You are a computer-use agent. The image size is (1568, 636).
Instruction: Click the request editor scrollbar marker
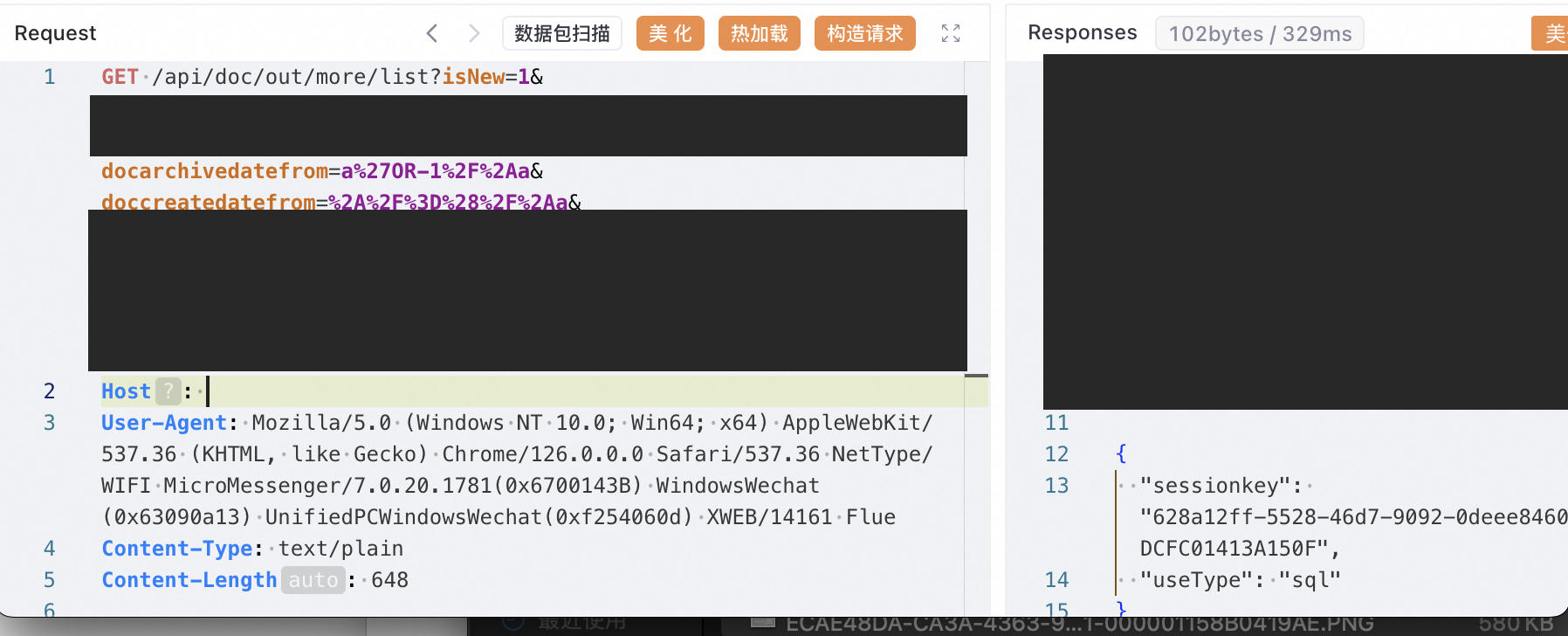click(x=976, y=376)
